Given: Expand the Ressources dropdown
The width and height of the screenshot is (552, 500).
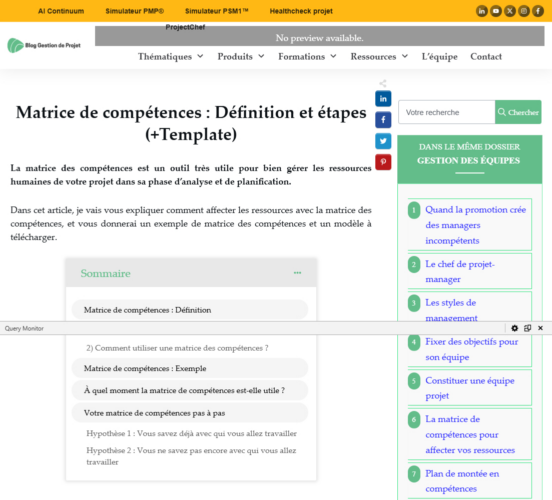Looking at the screenshot, I should [379, 56].
